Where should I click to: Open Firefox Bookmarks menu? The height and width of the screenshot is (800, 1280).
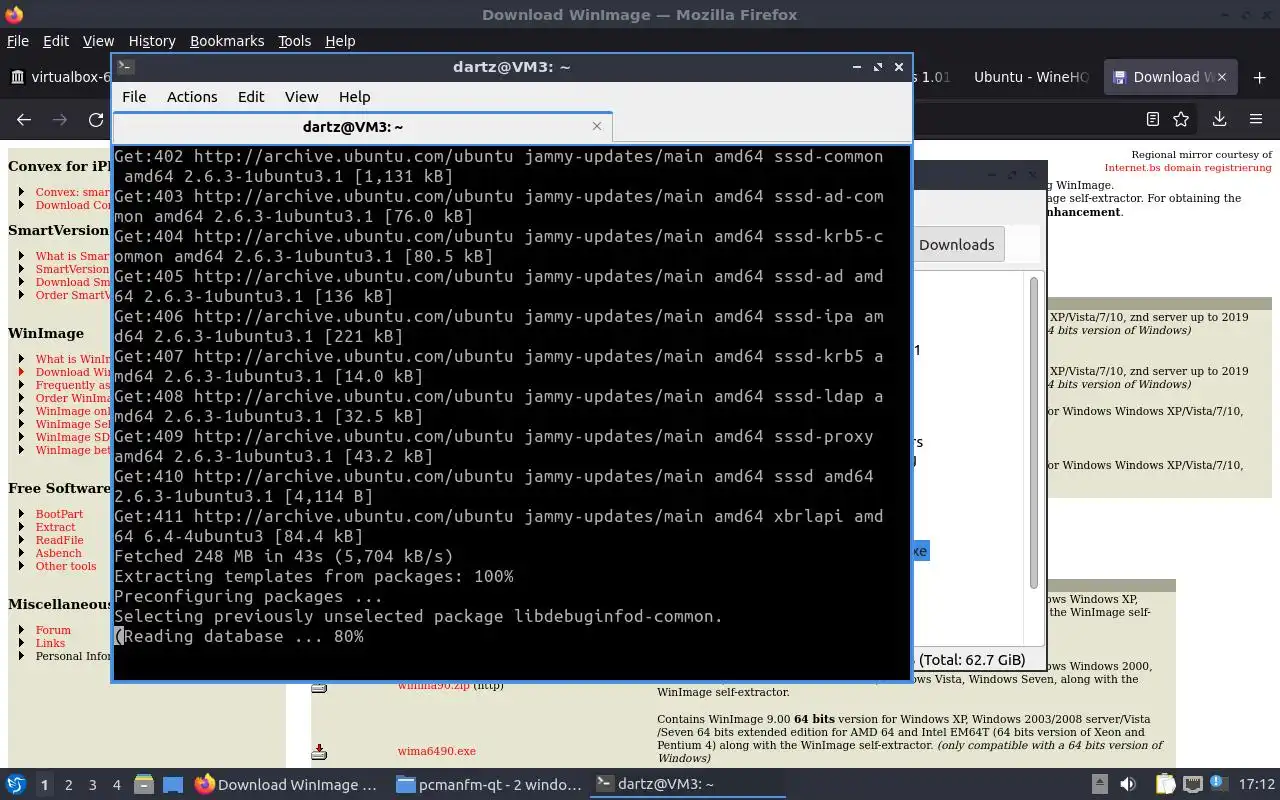click(227, 41)
